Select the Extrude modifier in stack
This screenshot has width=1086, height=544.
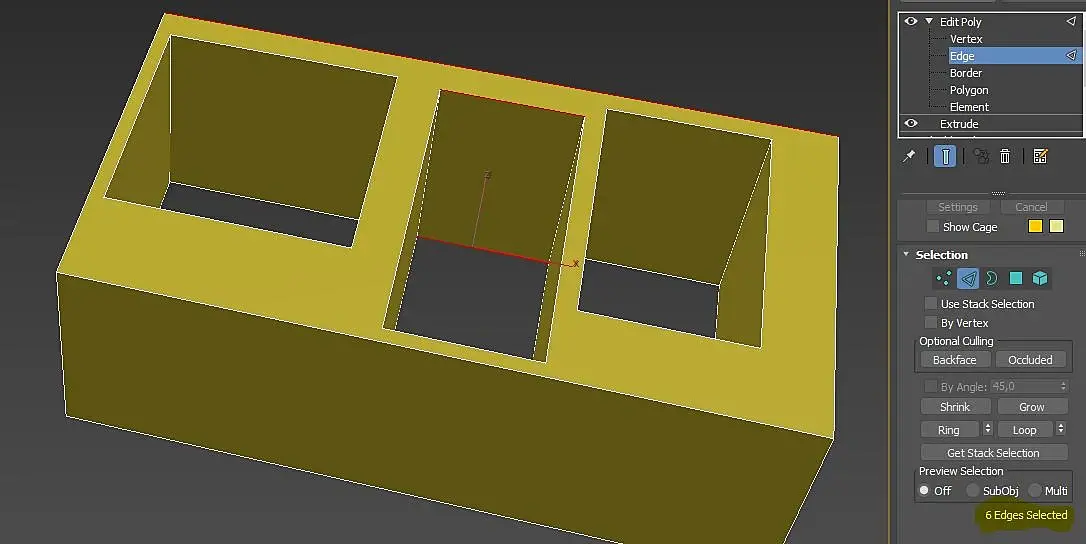click(959, 123)
